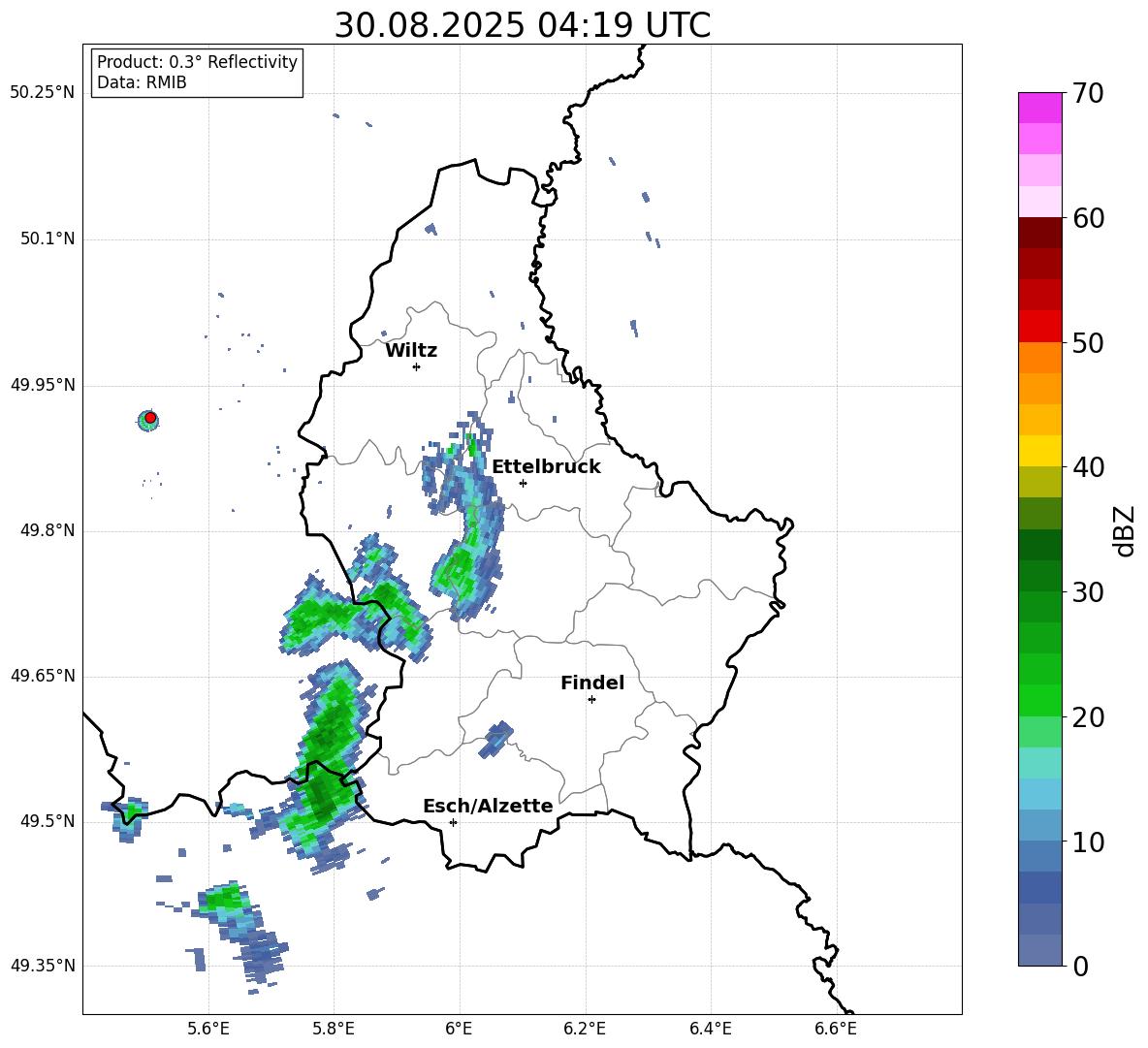Click the magenta top colorbar segment
This screenshot has width=1148, height=1048.
(x=1039, y=108)
